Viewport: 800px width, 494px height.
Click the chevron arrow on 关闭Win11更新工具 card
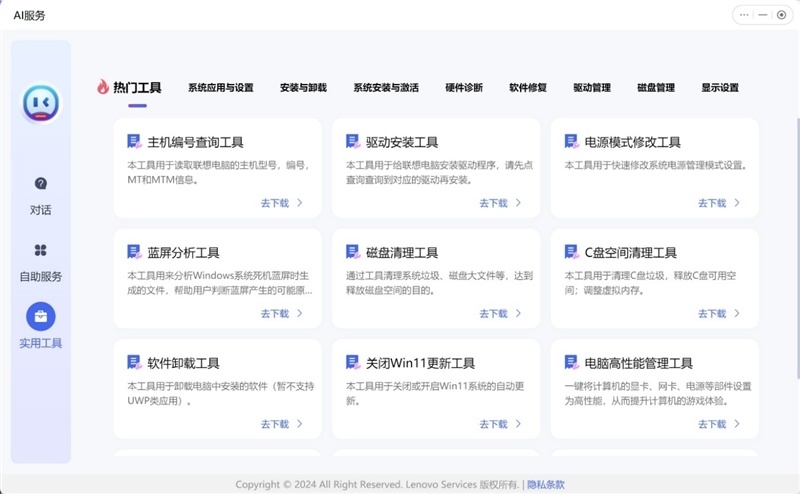[518, 424]
